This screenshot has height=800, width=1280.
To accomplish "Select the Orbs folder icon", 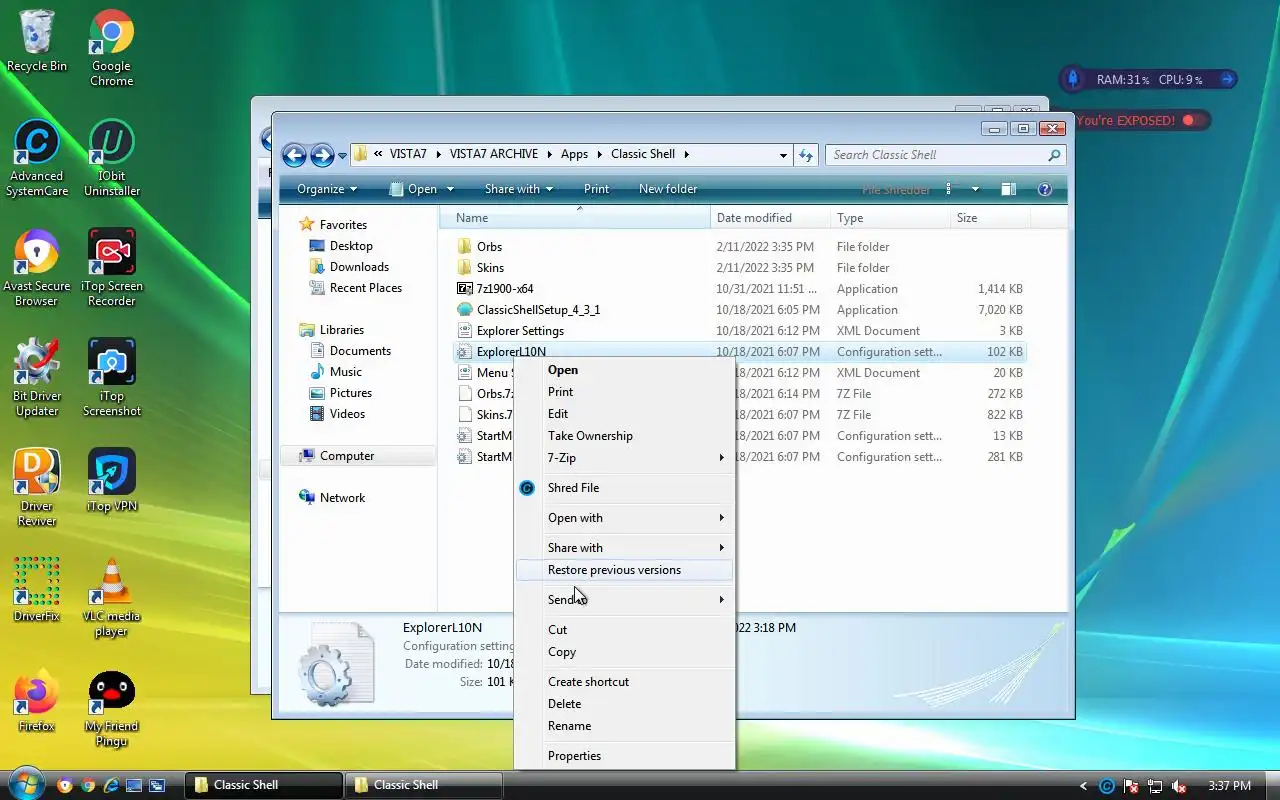I will click(x=464, y=247).
